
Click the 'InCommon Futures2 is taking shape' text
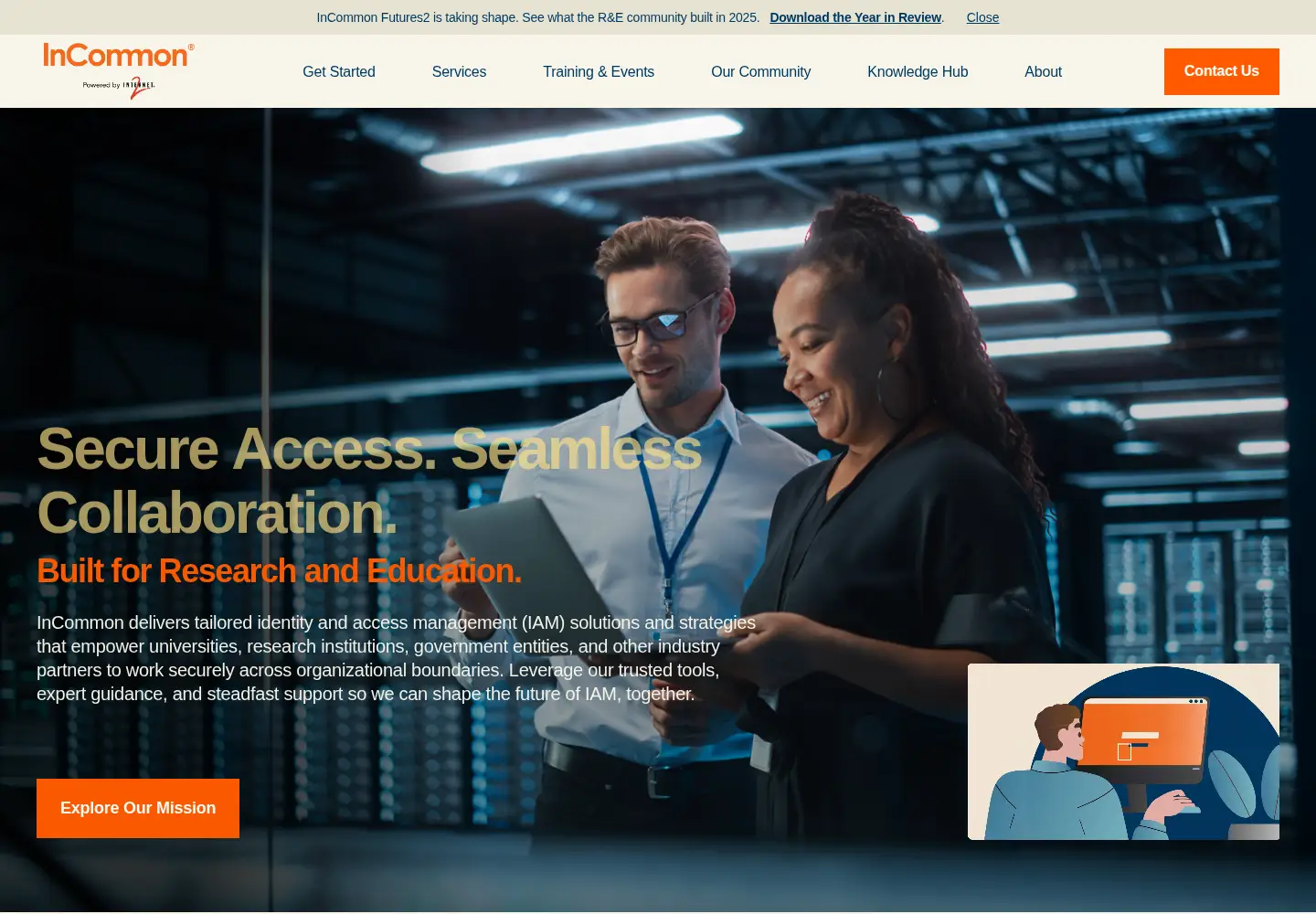point(538,17)
